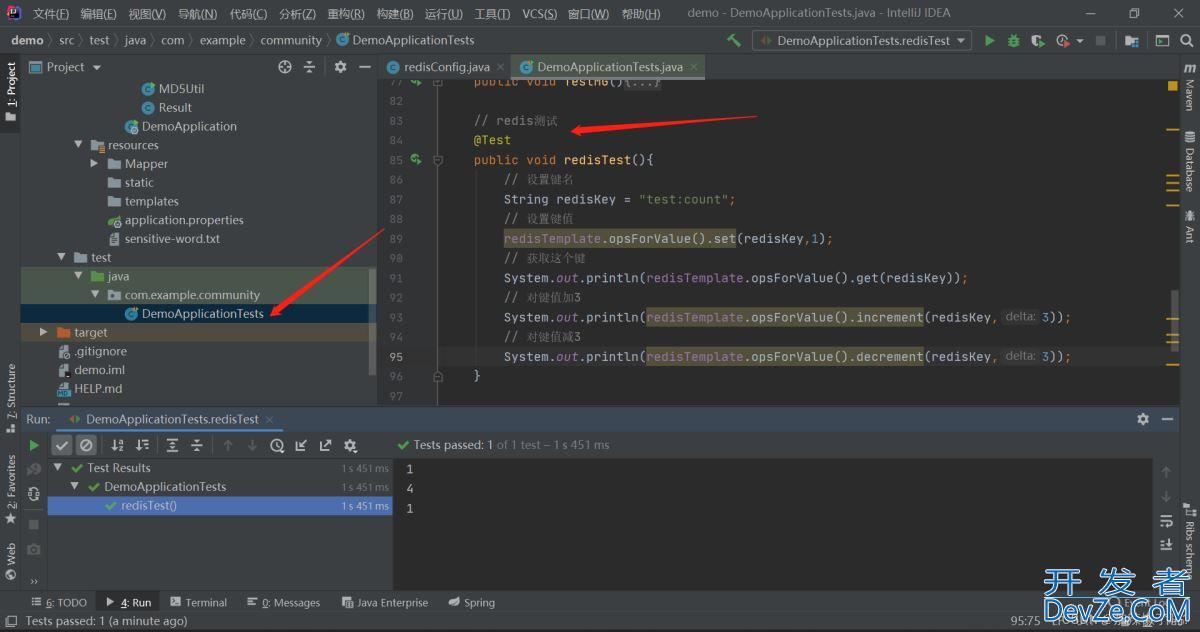Open Project panel settings gear

[x=340, y=67]
